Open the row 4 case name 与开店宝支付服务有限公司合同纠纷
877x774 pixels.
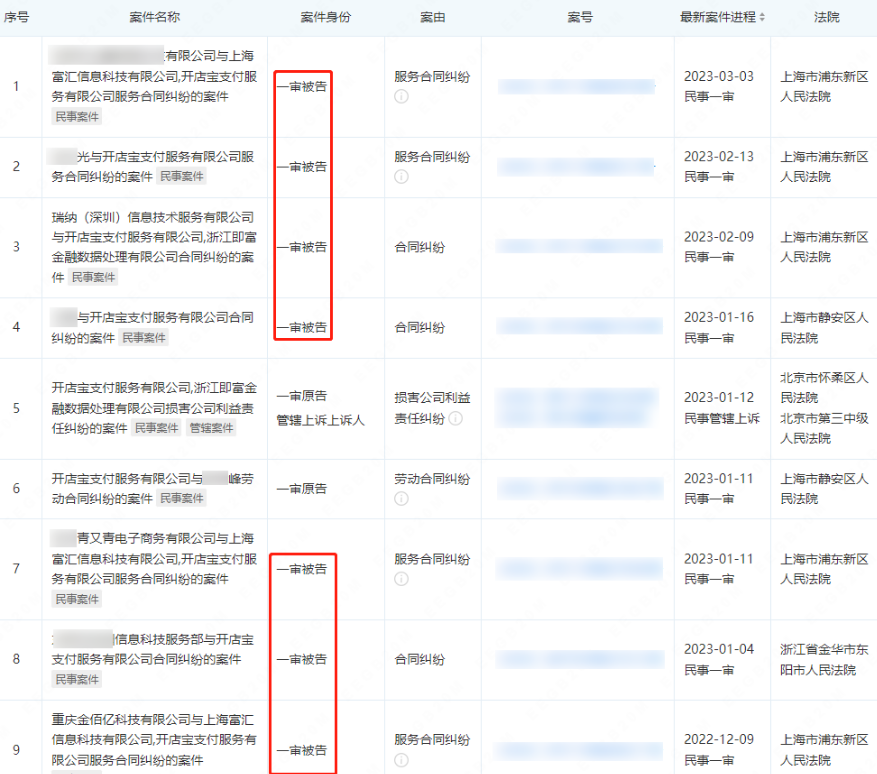coord(153,327)
